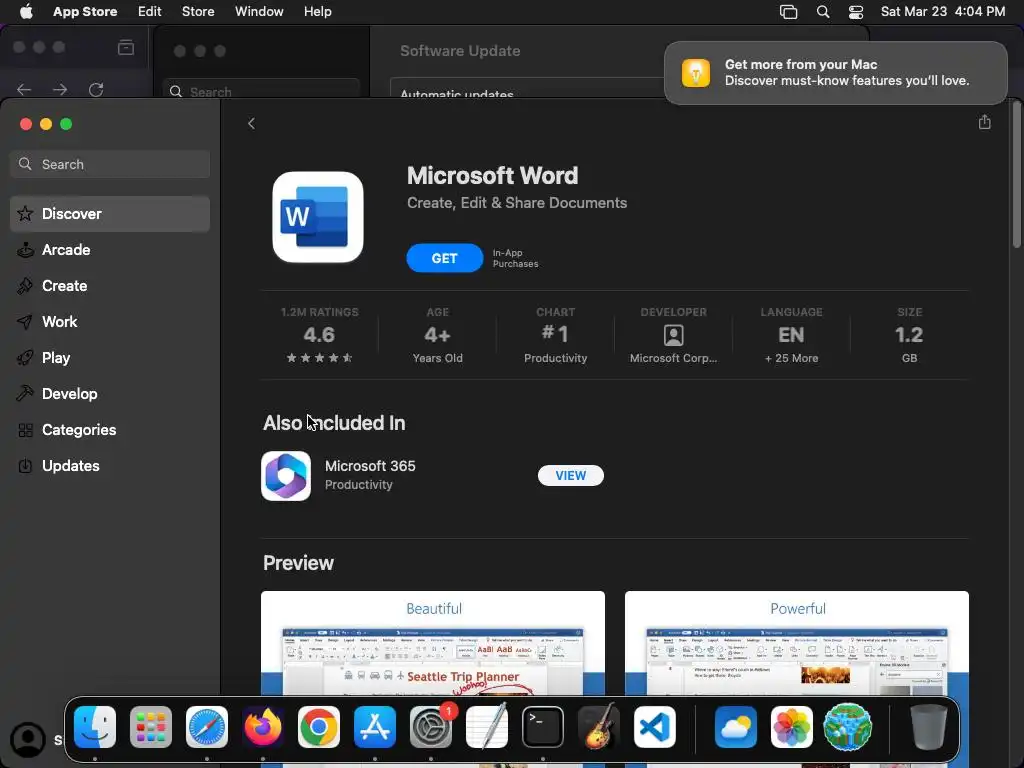This screenshot has width=1024, height=768.
Task: Click the Microsoft 365 bundle icon
Action: coord(286,475)
